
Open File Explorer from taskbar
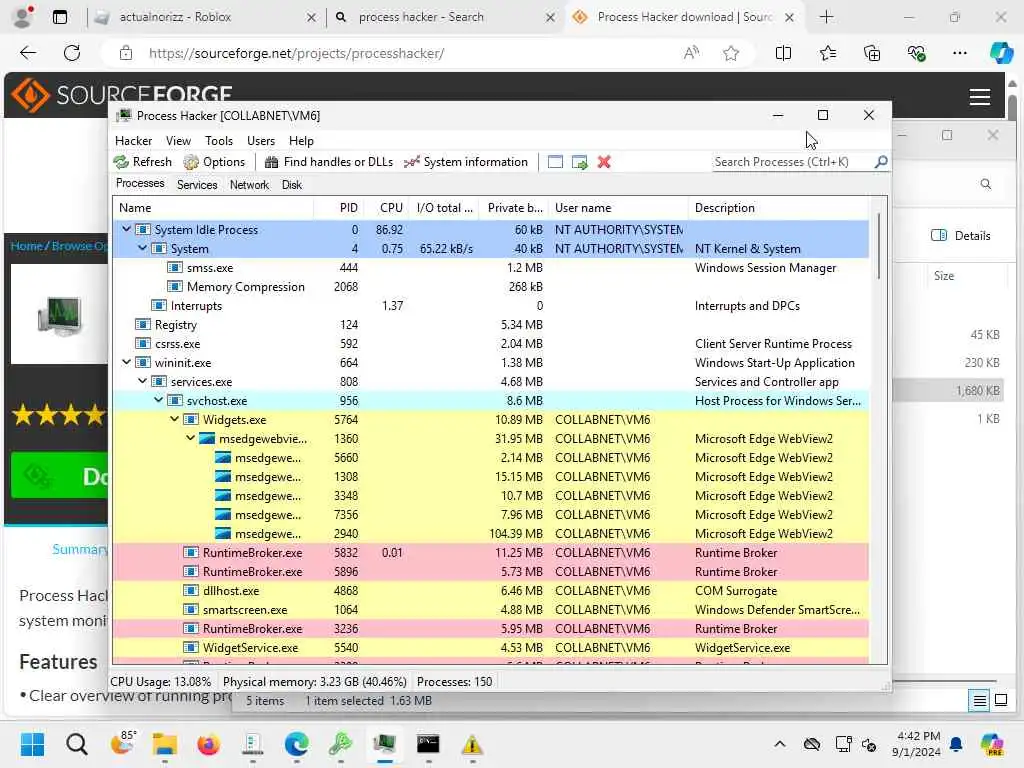(165, 744)
